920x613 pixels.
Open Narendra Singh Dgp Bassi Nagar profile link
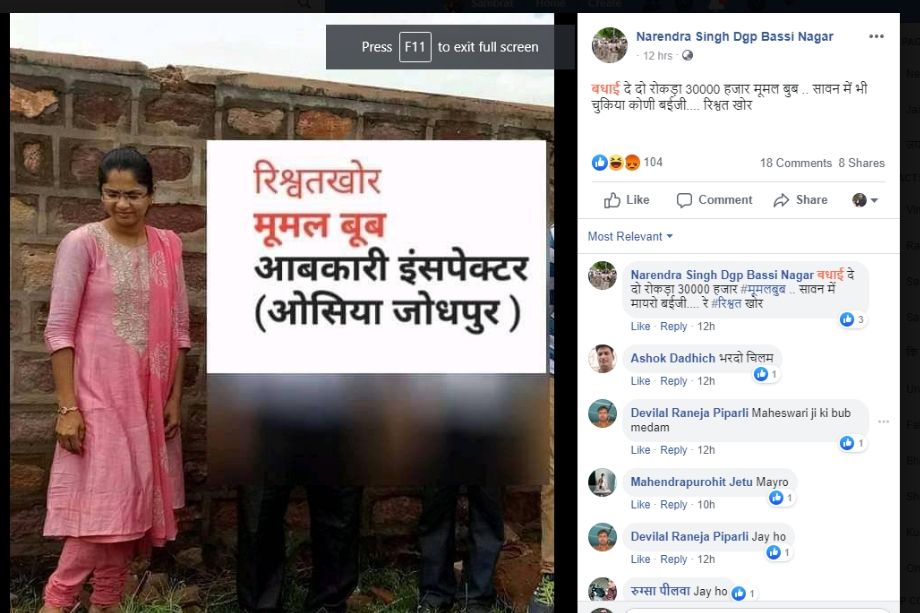(x=735, y=36)
